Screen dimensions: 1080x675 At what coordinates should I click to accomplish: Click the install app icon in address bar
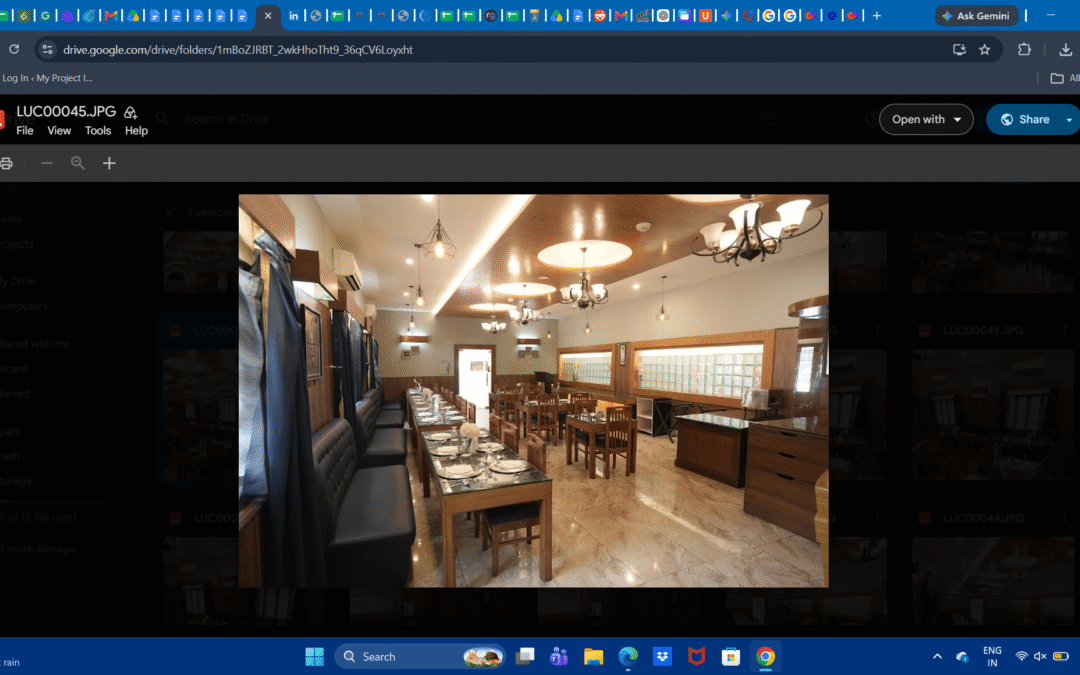click(959, 50)
